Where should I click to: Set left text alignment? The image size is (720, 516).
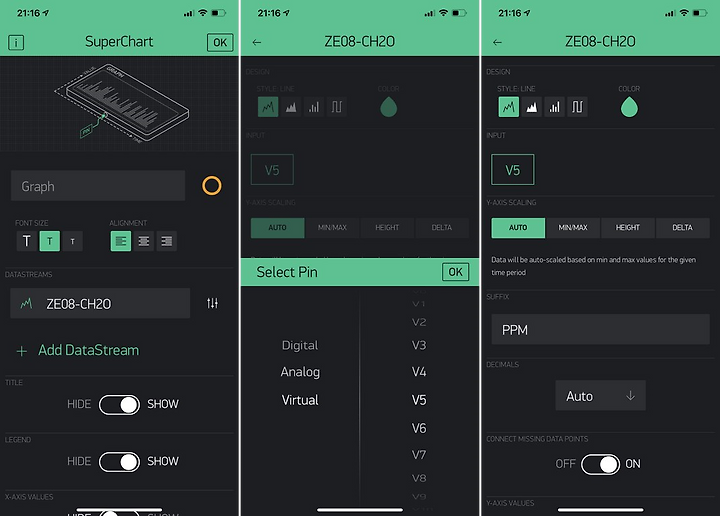121,241
